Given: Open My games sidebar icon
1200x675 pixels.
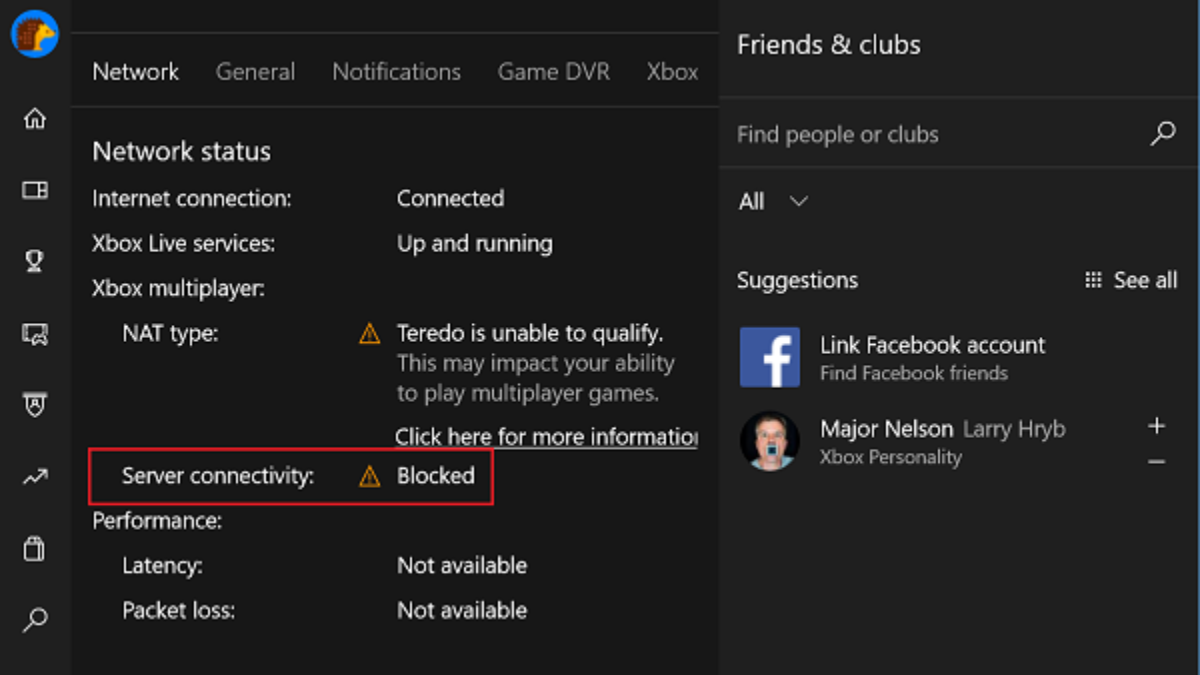Looking at the screenshot, I should pos(35,190).
